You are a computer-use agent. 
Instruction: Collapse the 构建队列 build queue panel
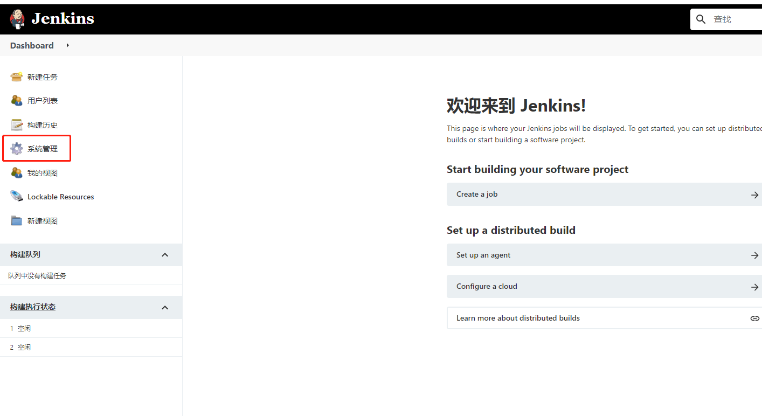(x=165, y=255)
